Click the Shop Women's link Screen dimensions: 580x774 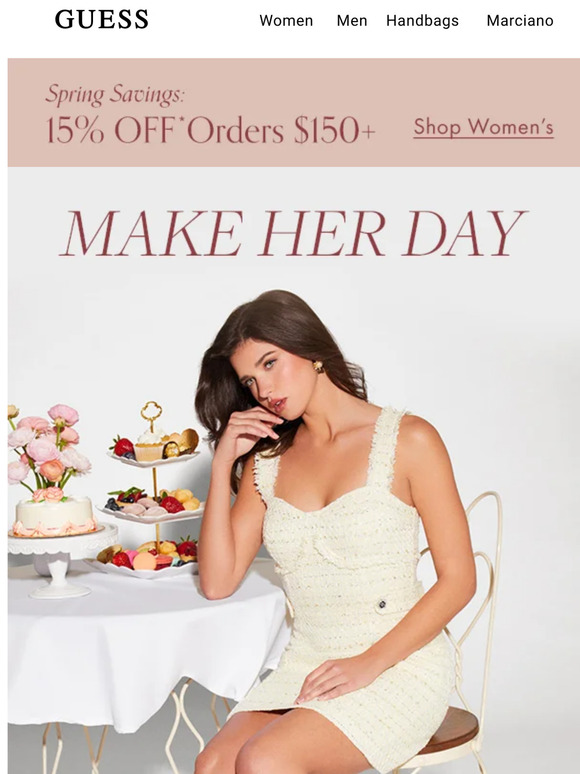tap(483, 127)
